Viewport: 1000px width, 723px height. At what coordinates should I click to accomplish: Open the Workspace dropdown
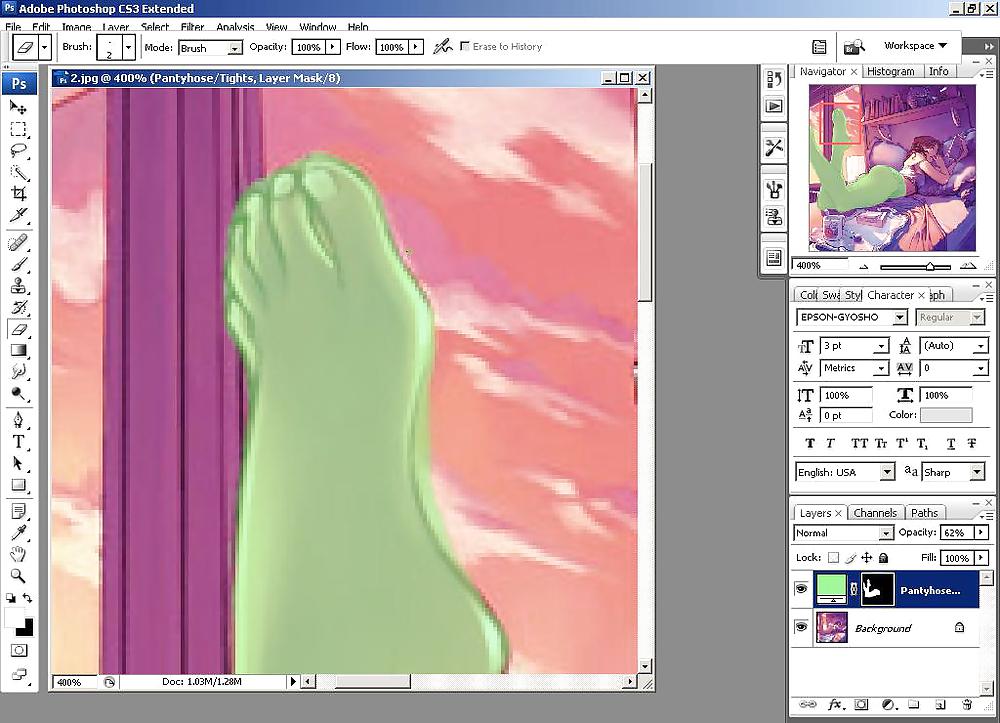coord(915,45)
